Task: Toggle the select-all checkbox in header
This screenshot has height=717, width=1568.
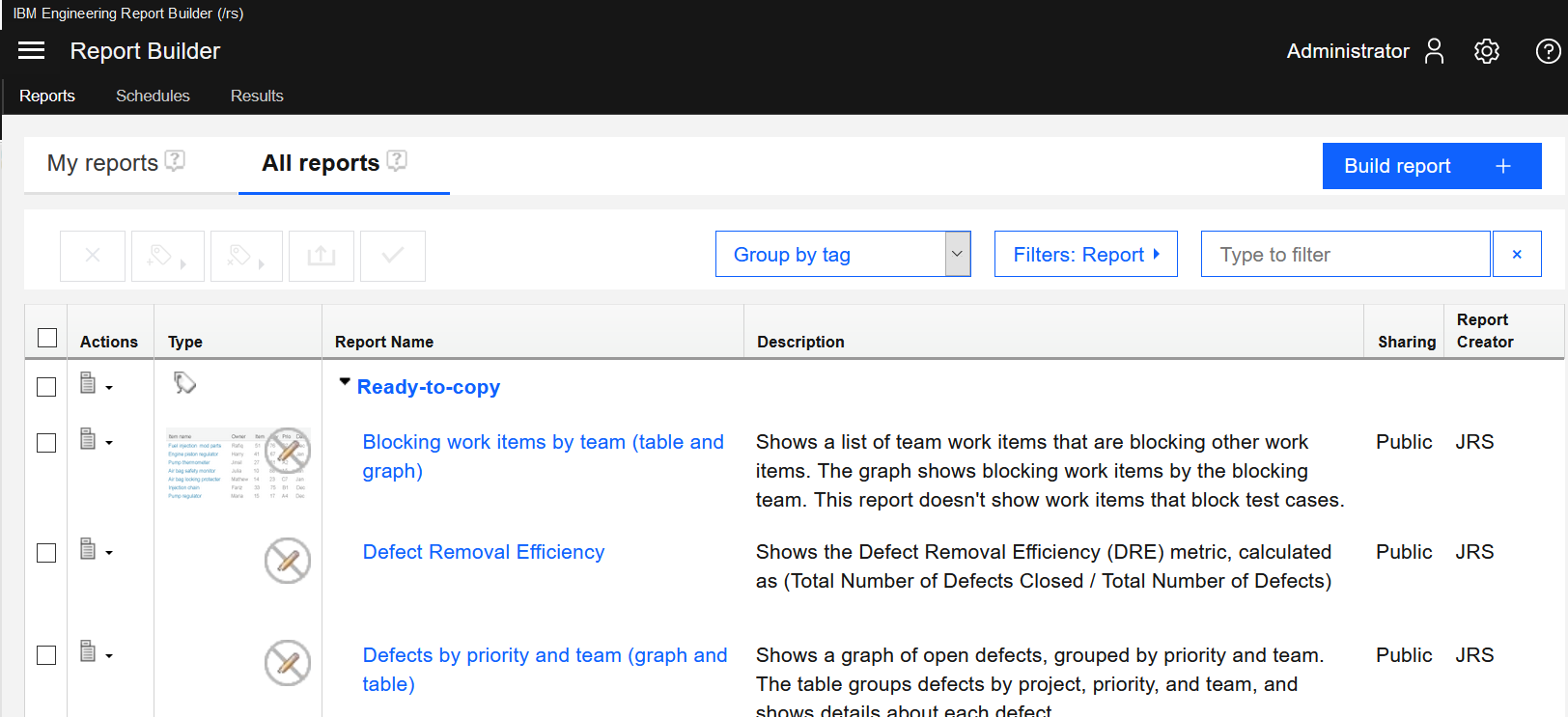Action: click(47, 338)
